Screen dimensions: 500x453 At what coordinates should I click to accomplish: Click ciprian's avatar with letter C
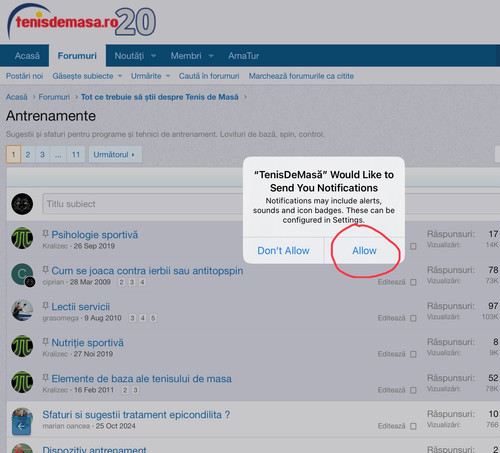22,274
